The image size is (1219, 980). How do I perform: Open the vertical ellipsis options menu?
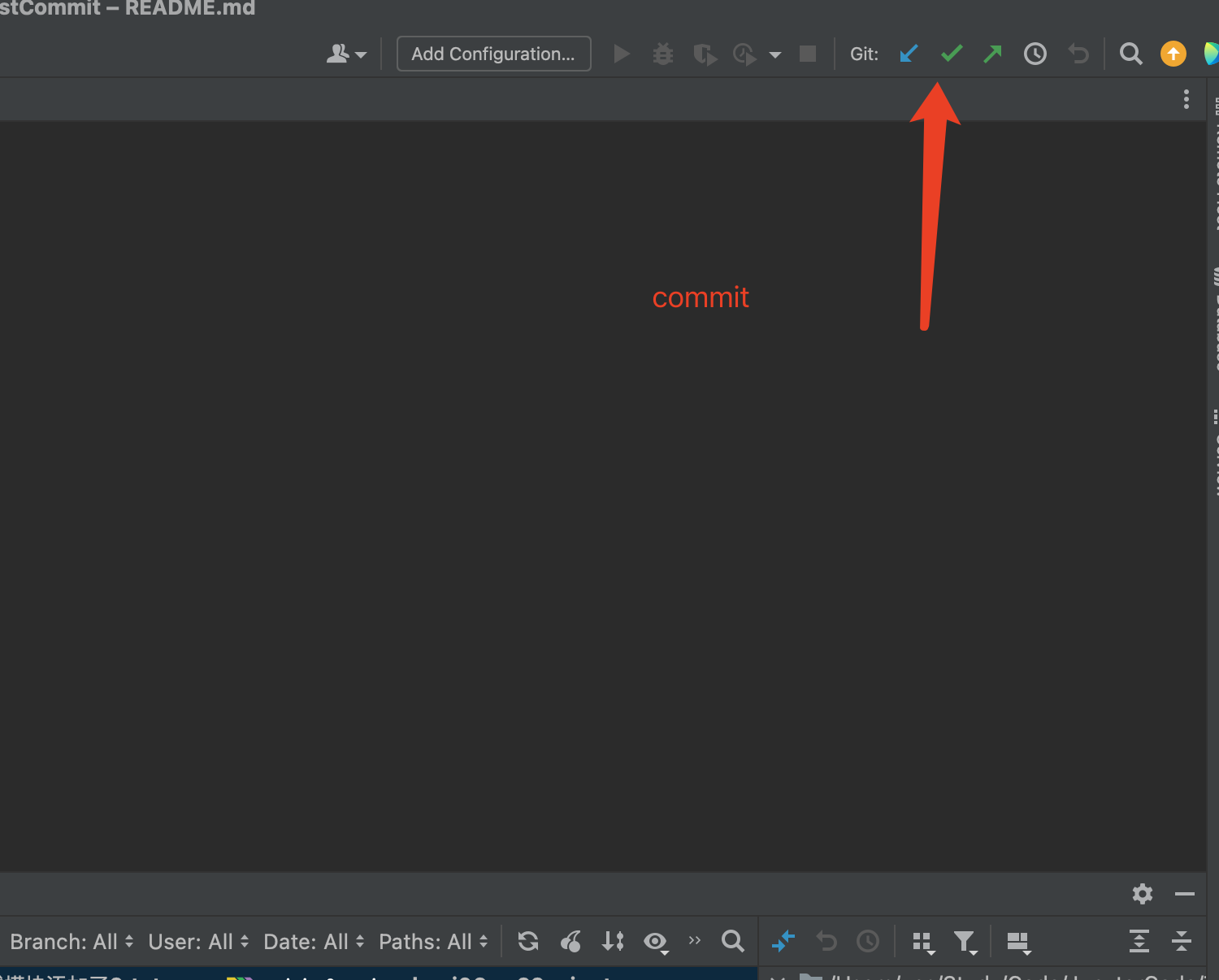[x=1186, y=98]
